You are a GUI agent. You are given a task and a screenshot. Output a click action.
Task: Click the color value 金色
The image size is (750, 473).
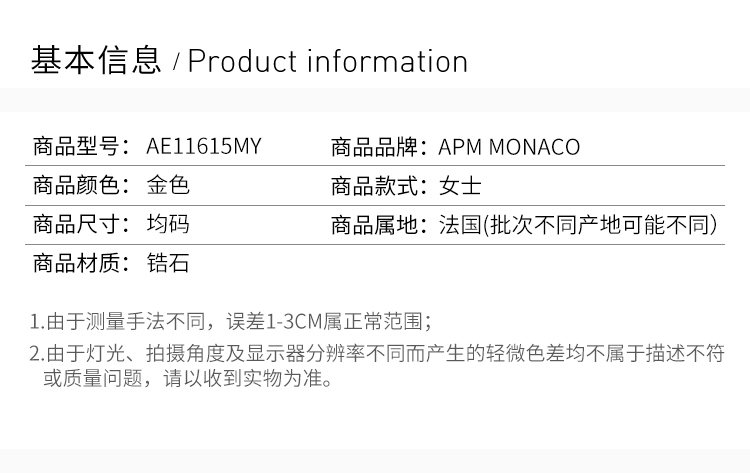click(x=167, y=186)
